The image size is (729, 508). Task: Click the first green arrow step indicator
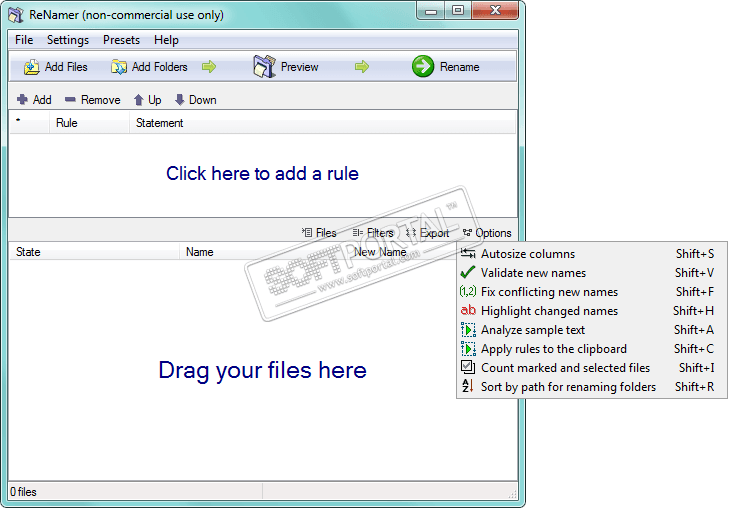tap(209, 66)
